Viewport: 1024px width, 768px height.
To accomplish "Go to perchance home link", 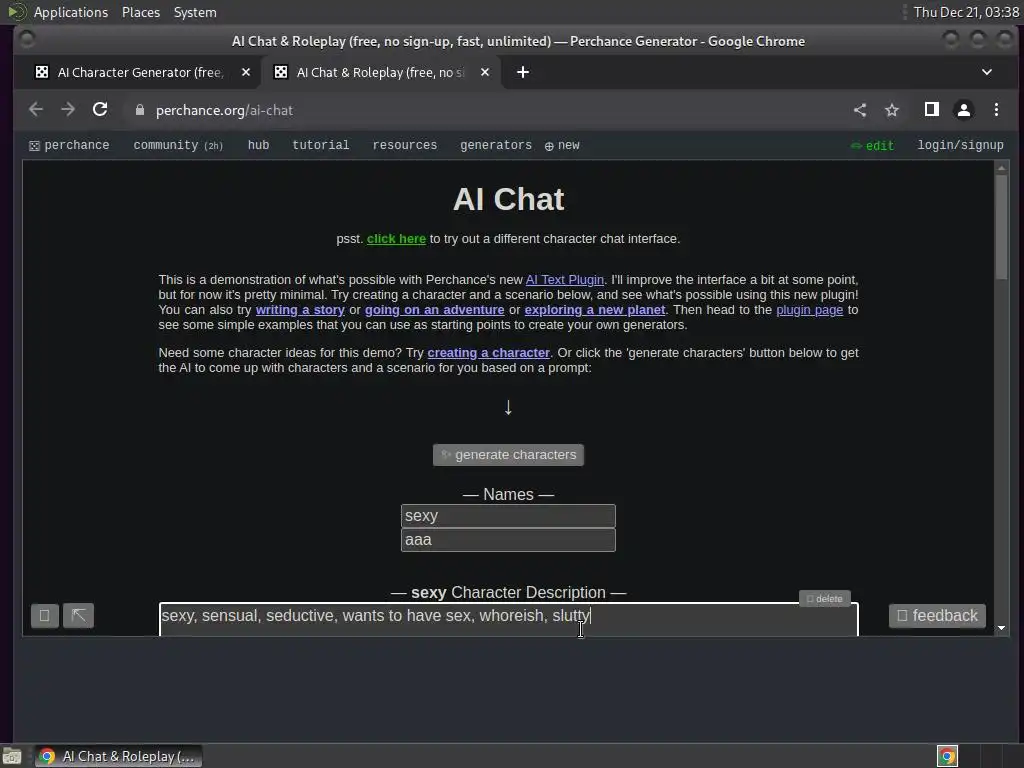I will pos(69,145).
